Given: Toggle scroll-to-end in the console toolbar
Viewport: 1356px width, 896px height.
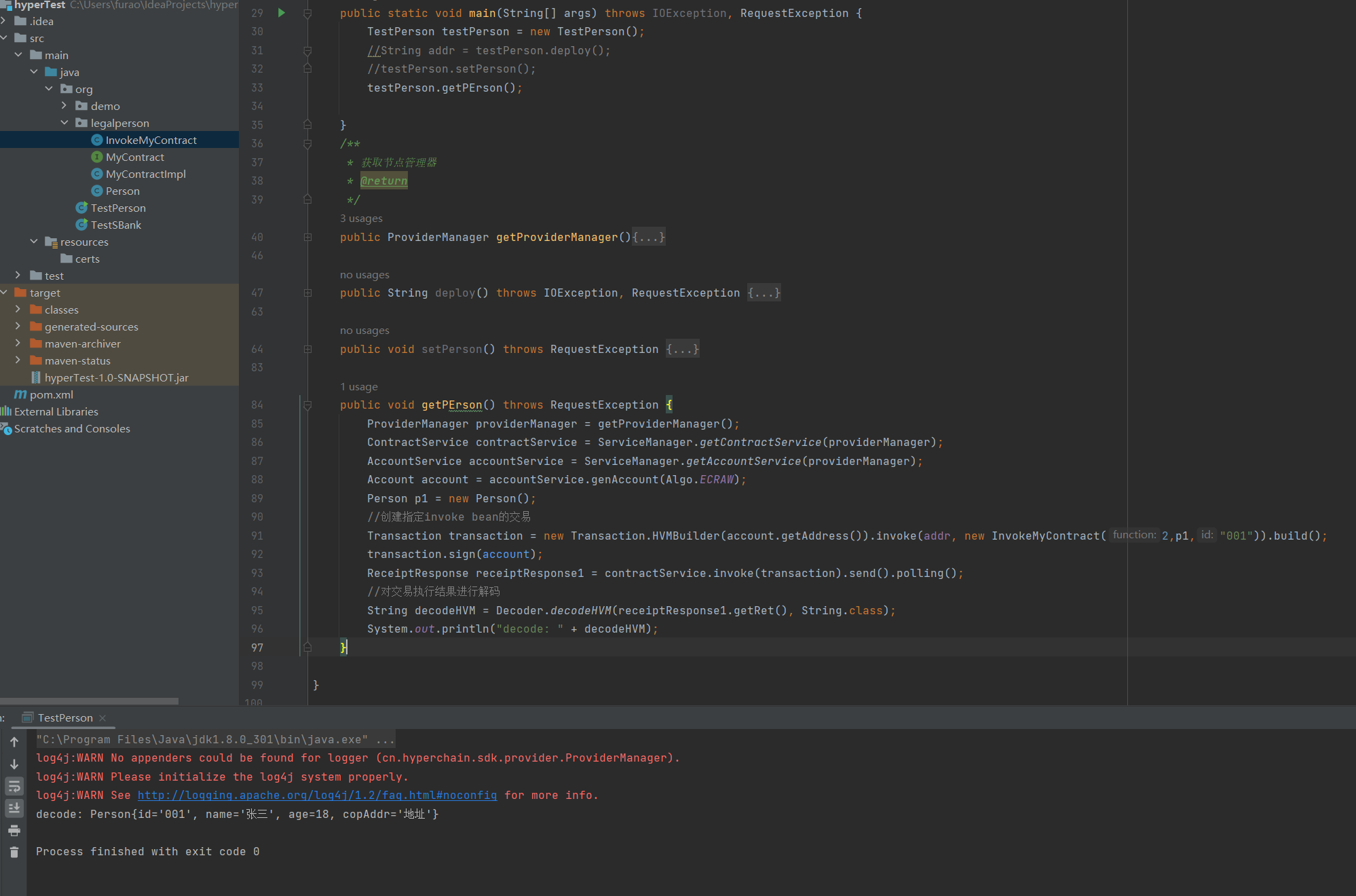Looking at the screenshot, I should click(x=14, y=808).
